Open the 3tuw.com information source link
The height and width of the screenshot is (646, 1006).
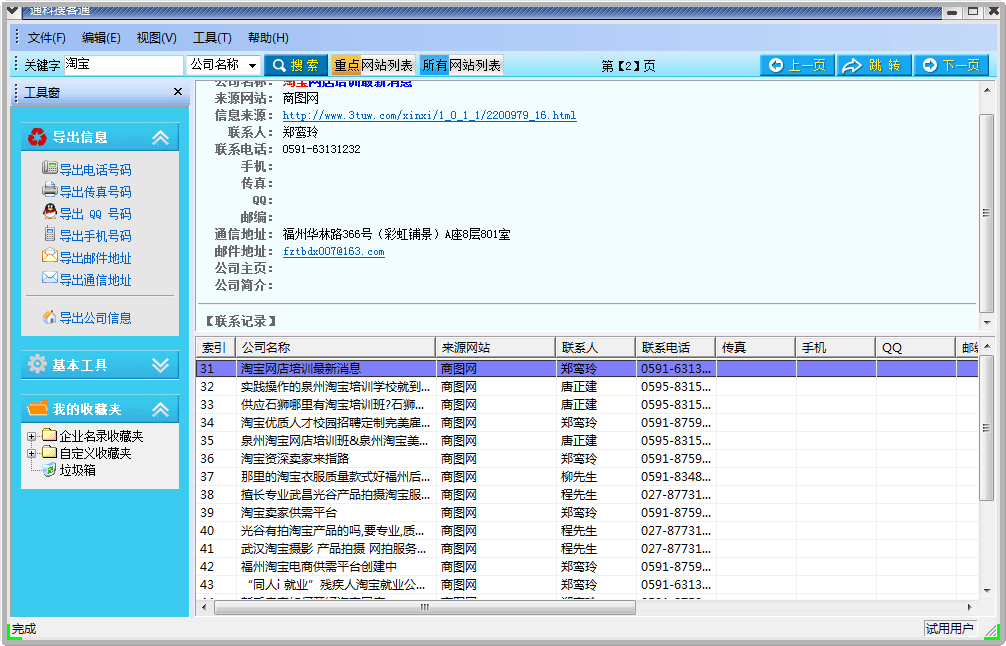(429, 115)
